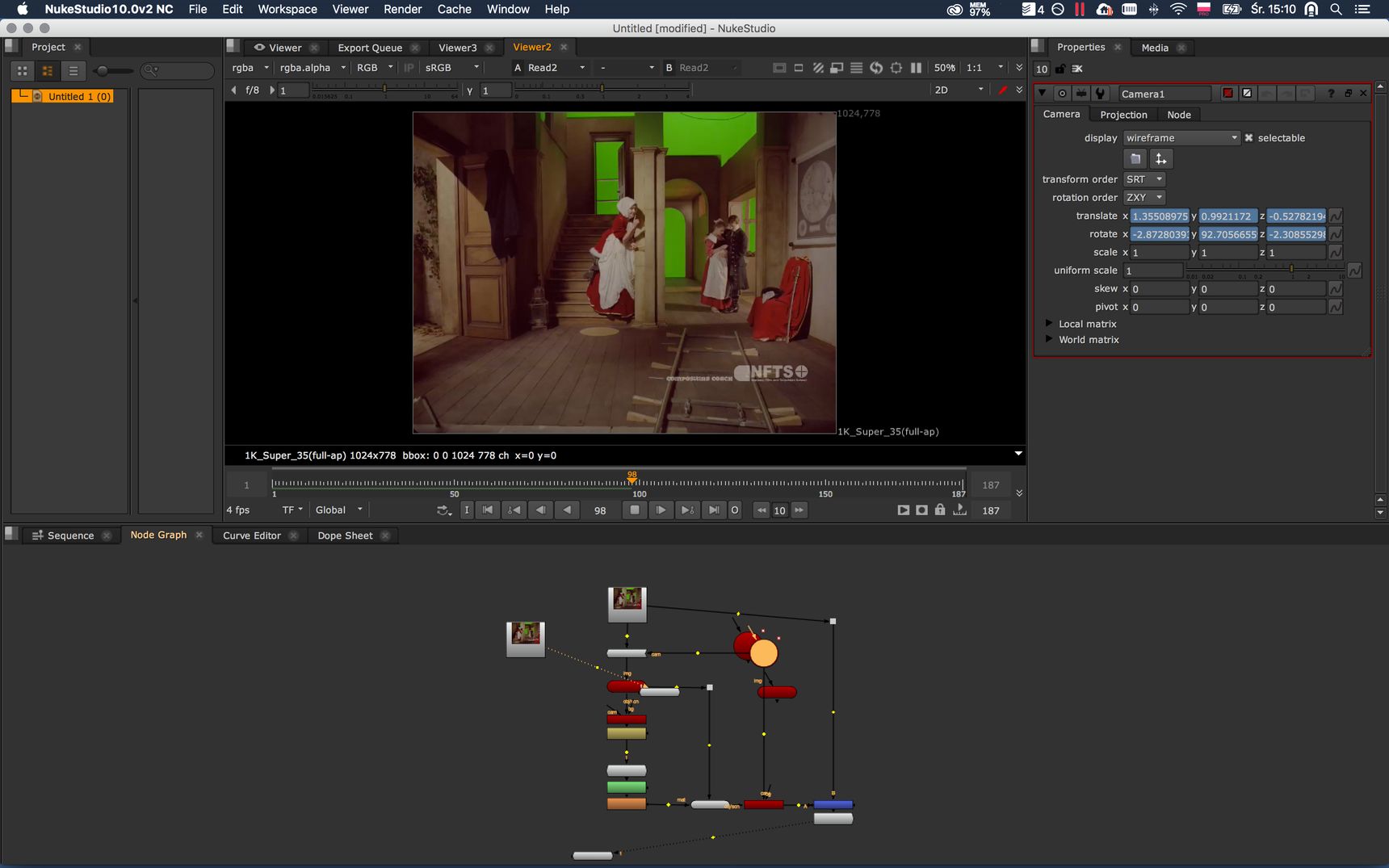This screenshot has width=1389, height=868.
Task: Click the current frame 98 field
Action: click(600, 510)
